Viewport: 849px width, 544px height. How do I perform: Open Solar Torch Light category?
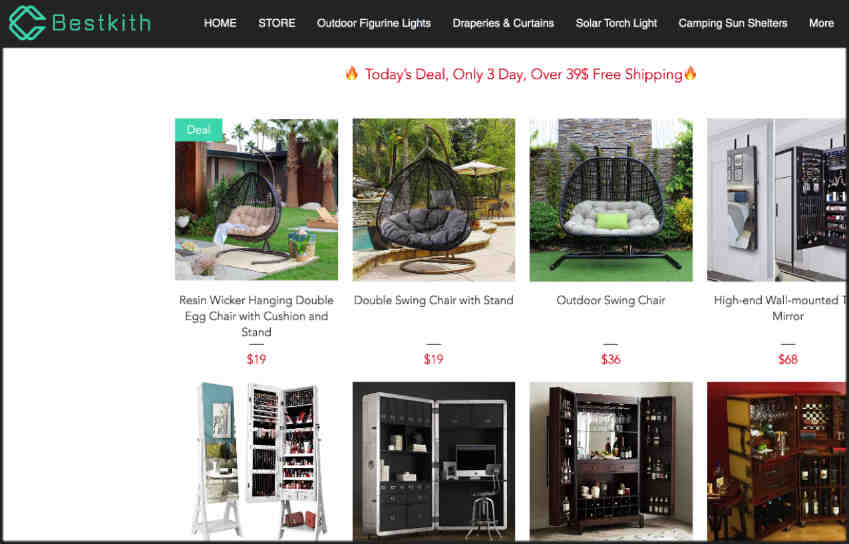tap(616, 23)
